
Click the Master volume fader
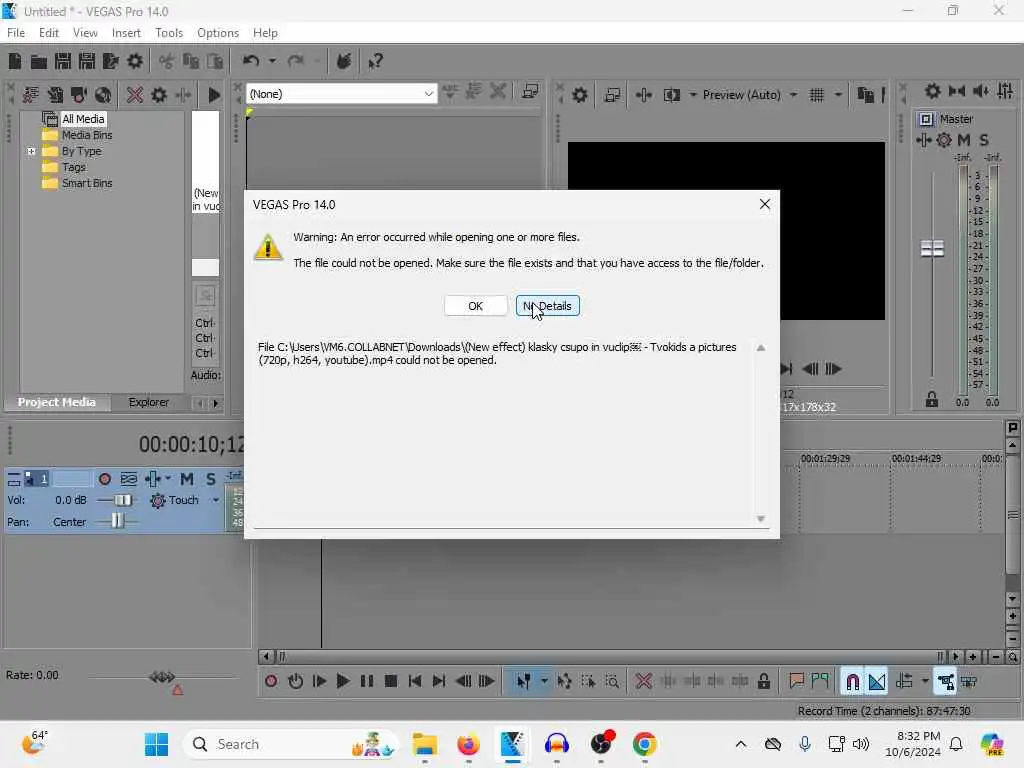[932, 248]
